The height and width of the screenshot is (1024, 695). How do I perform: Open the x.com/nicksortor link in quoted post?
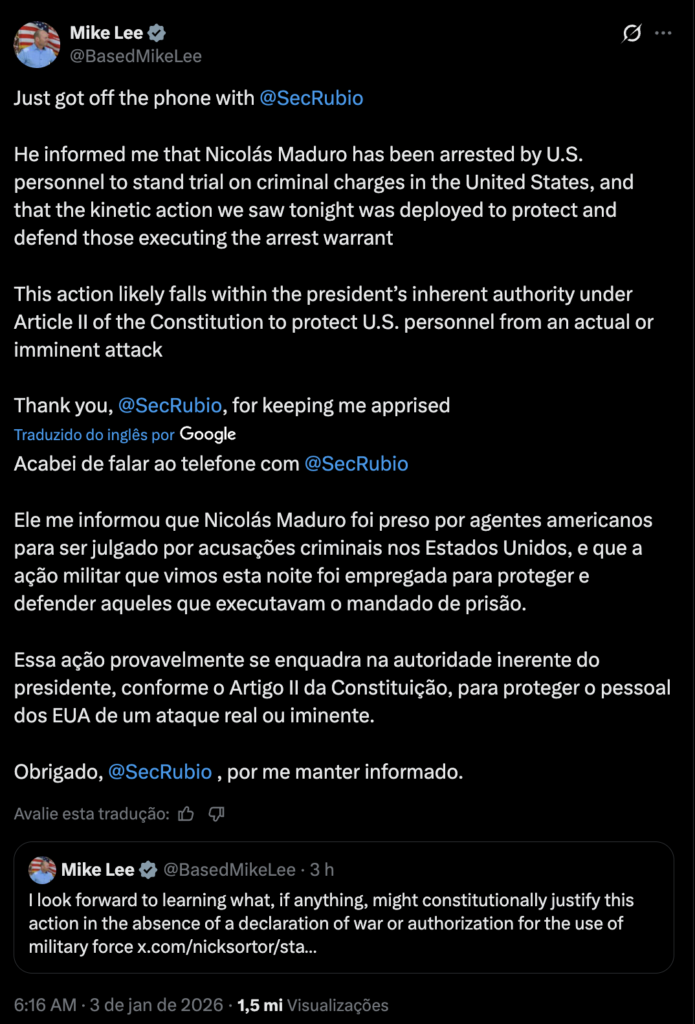(x=227, y=946)
